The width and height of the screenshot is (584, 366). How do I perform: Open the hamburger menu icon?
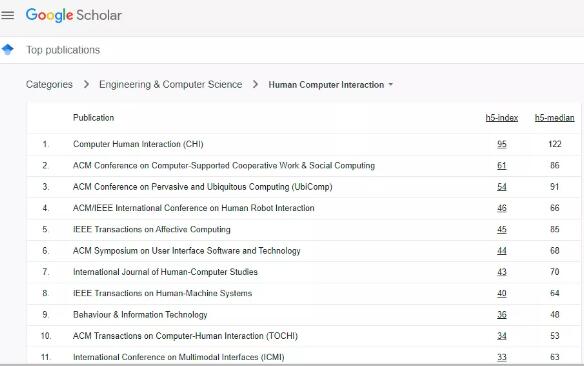[7, 15]
